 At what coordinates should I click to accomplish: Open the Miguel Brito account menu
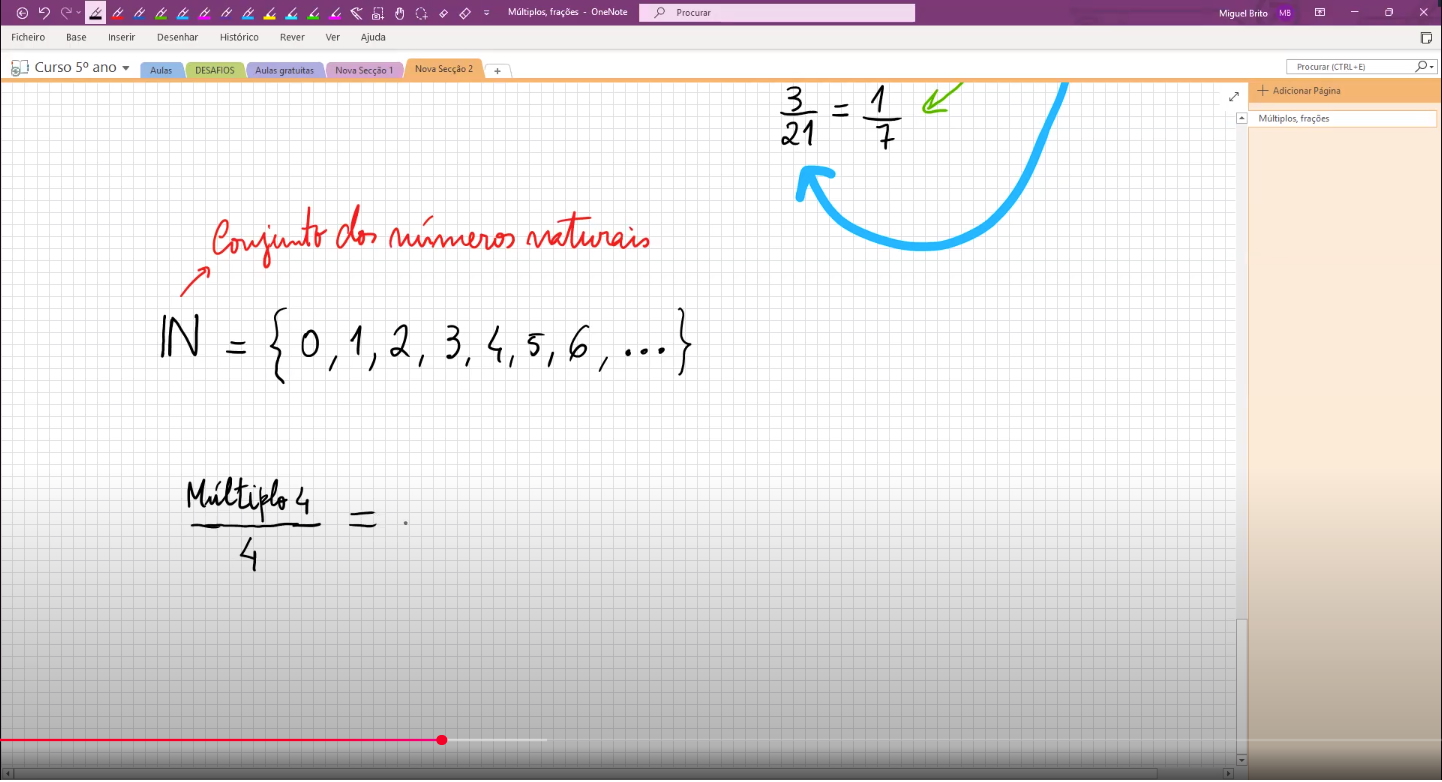pyautogui.click(x=1256, y=12)
